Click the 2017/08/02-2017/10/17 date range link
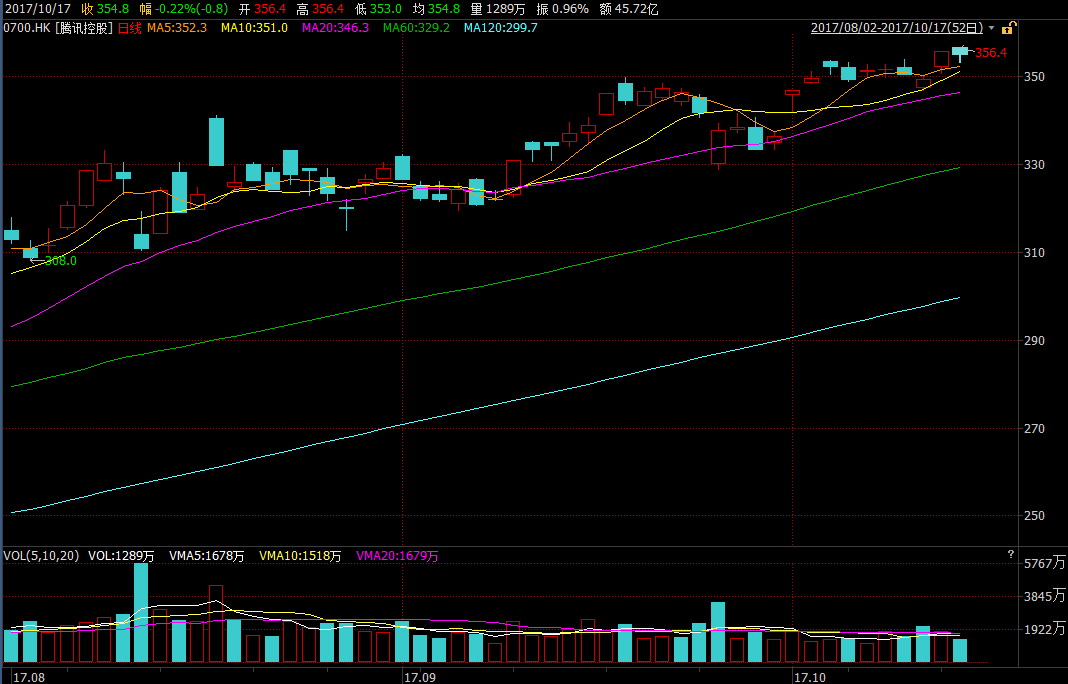This screenshot has height=684, width=1068. pos(897,28)
